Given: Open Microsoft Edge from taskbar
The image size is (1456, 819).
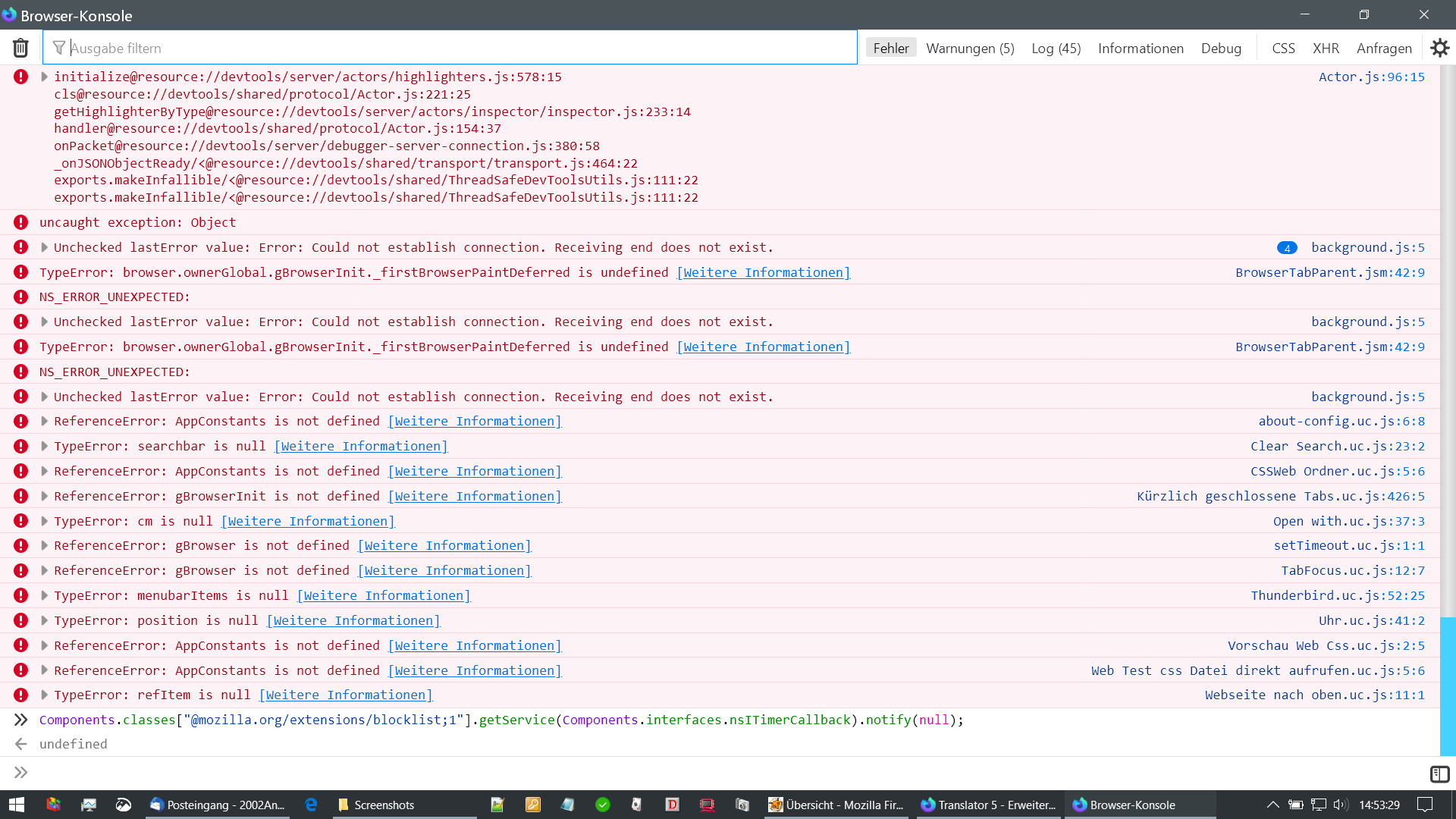Looking at the screenshot, I should (311, 805).
